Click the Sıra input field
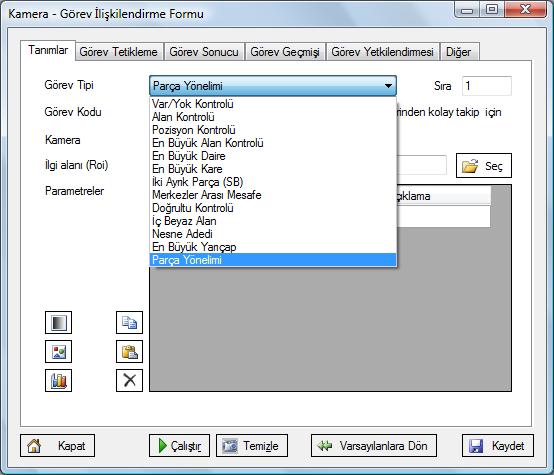 (x=487, y=86)
